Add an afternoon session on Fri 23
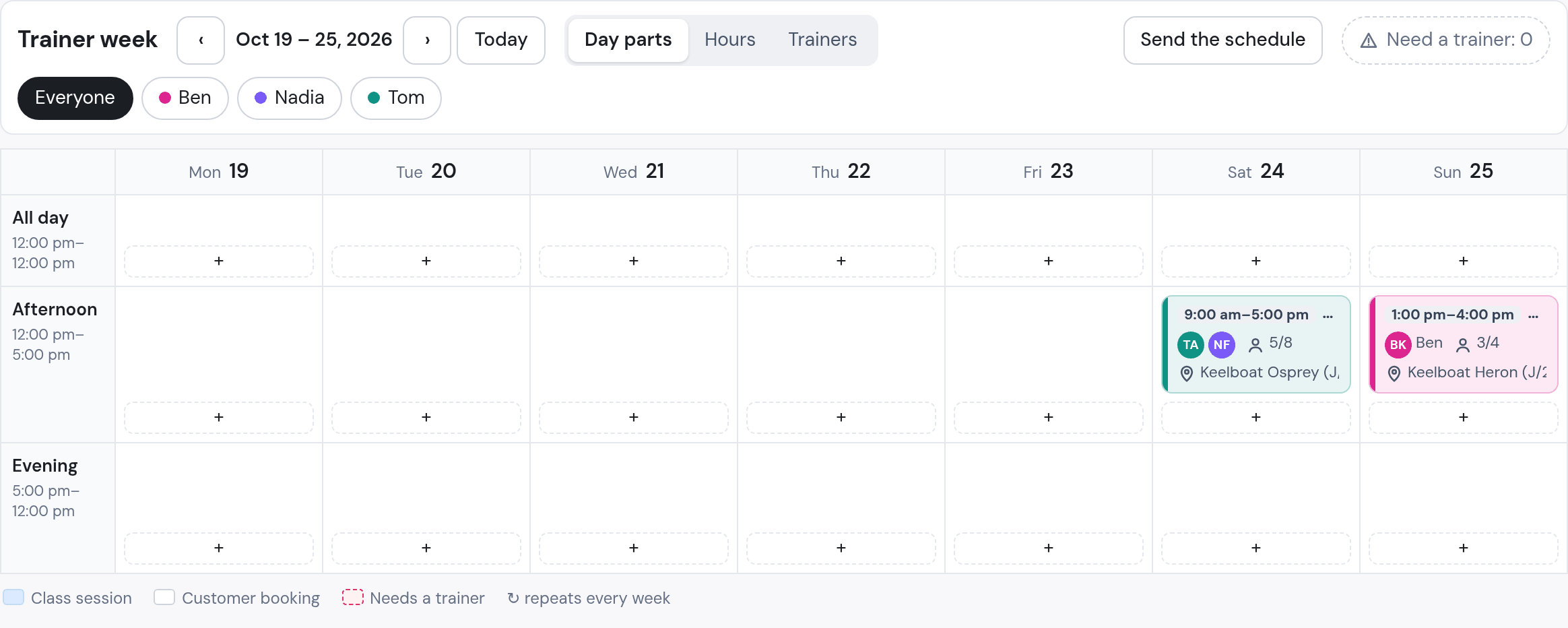 (1049, 418)
